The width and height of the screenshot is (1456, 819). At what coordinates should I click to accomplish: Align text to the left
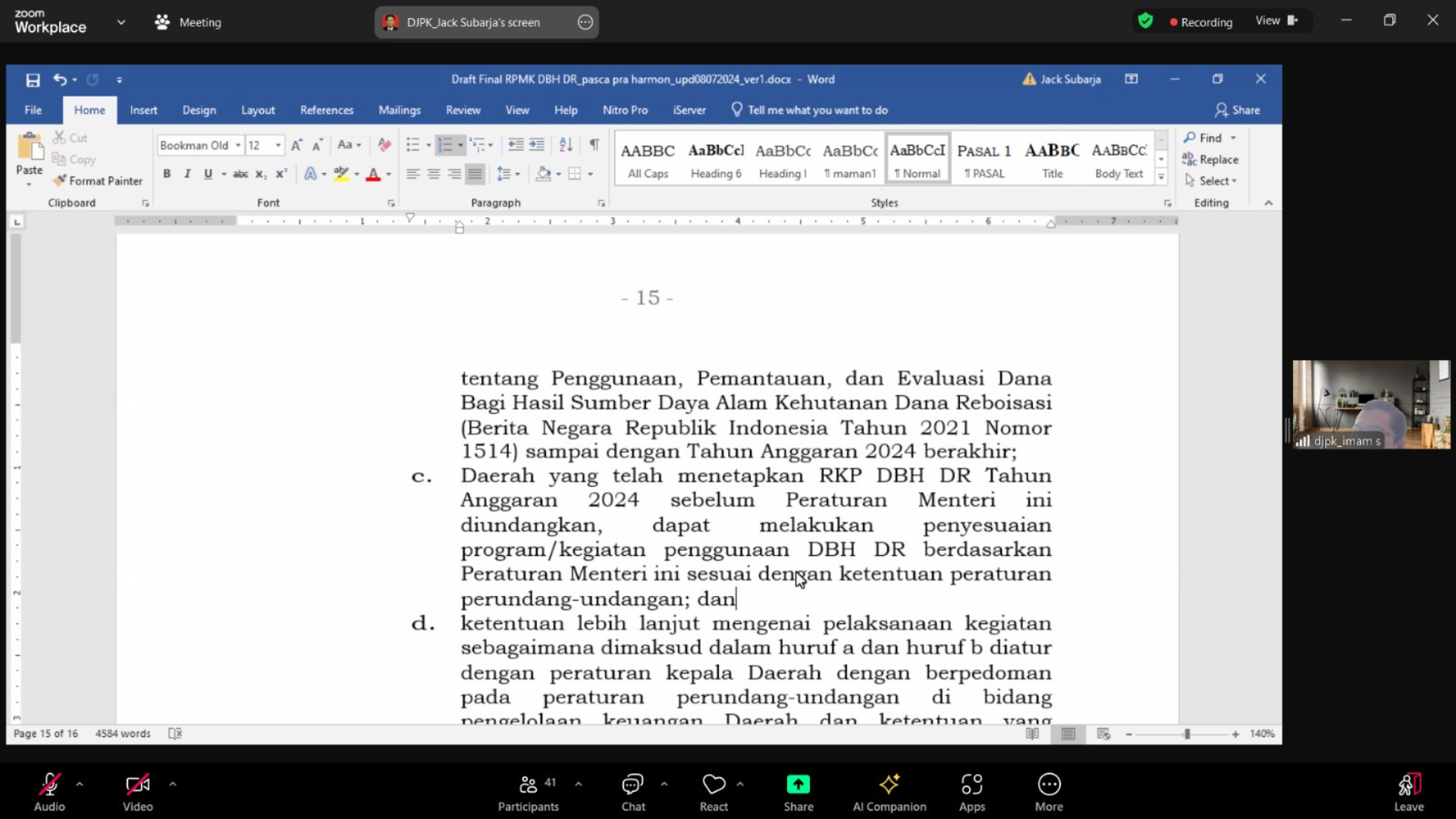click(x=413, y=174)
